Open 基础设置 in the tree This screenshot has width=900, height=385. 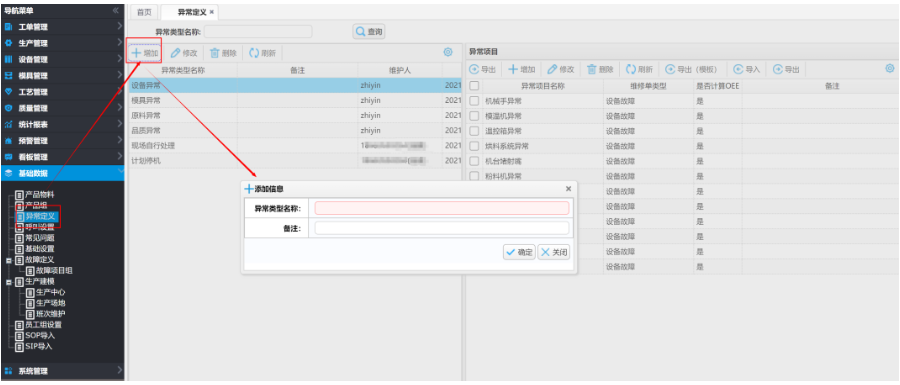pos(39,249)
